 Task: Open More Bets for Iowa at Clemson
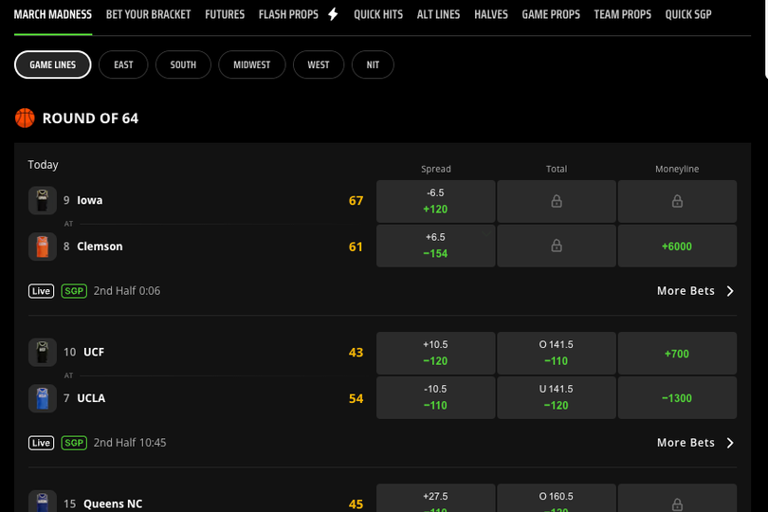coord(686,291)
